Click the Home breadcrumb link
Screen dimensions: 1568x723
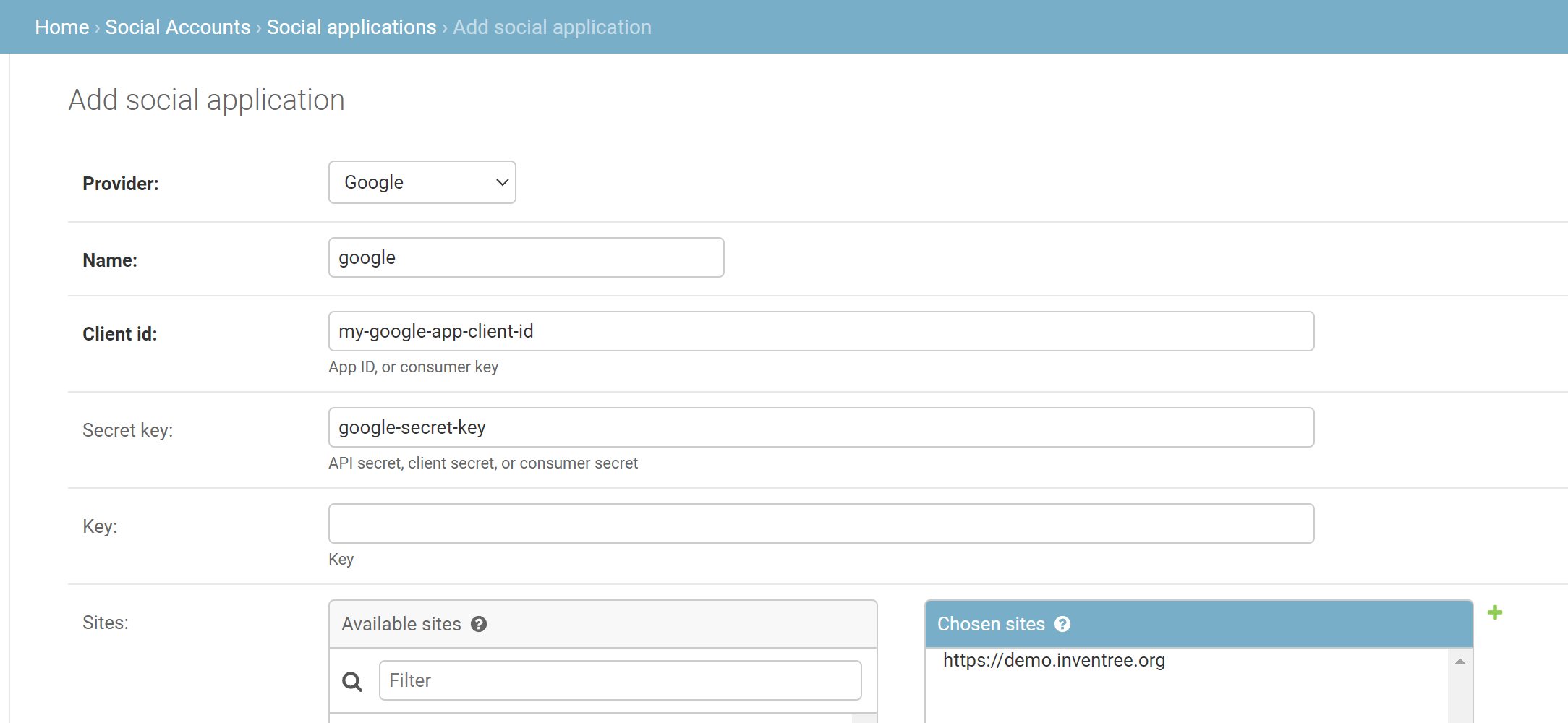pos(61,27)
